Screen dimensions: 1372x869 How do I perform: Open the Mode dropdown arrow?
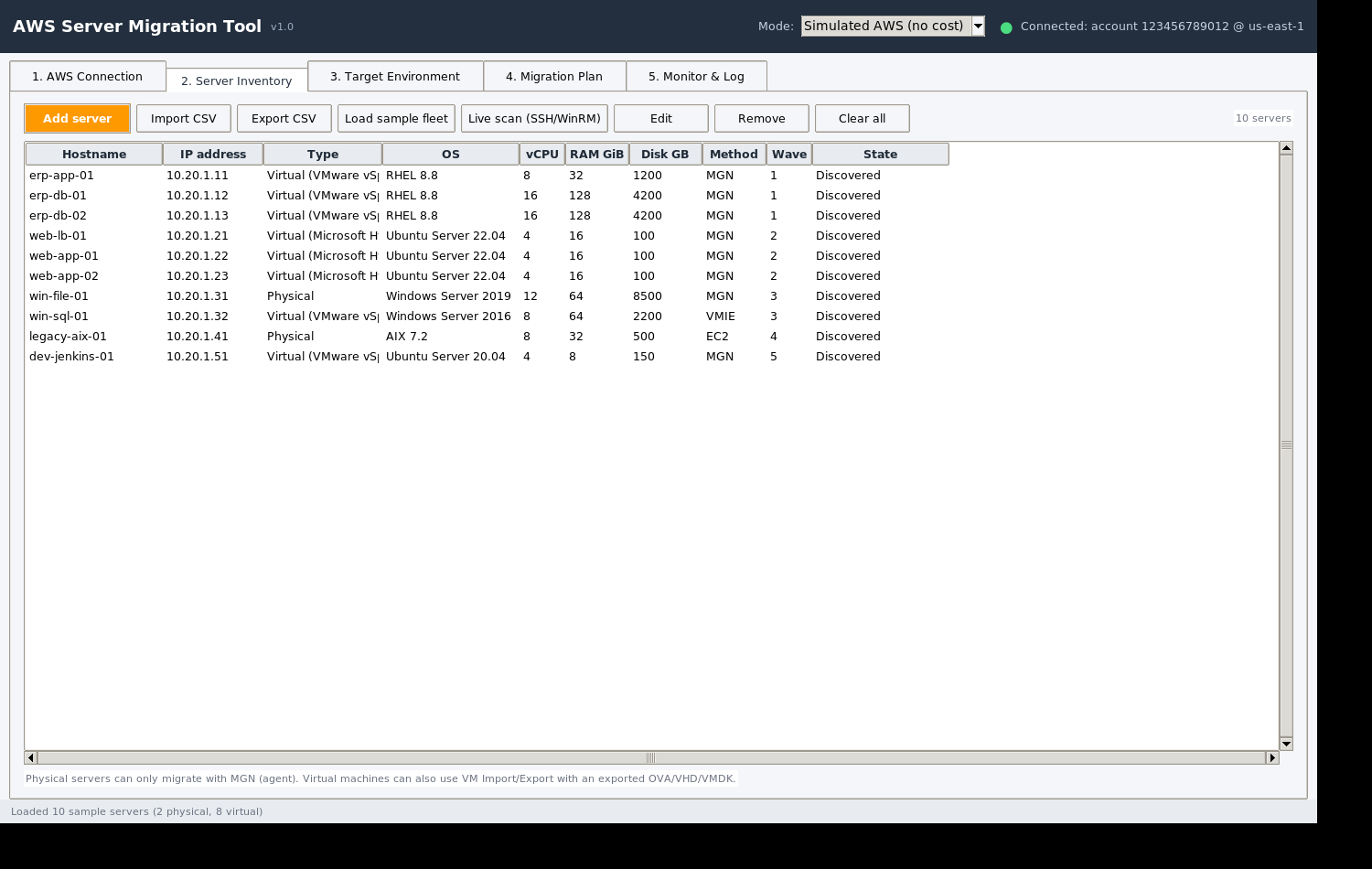tap(978, 27)
